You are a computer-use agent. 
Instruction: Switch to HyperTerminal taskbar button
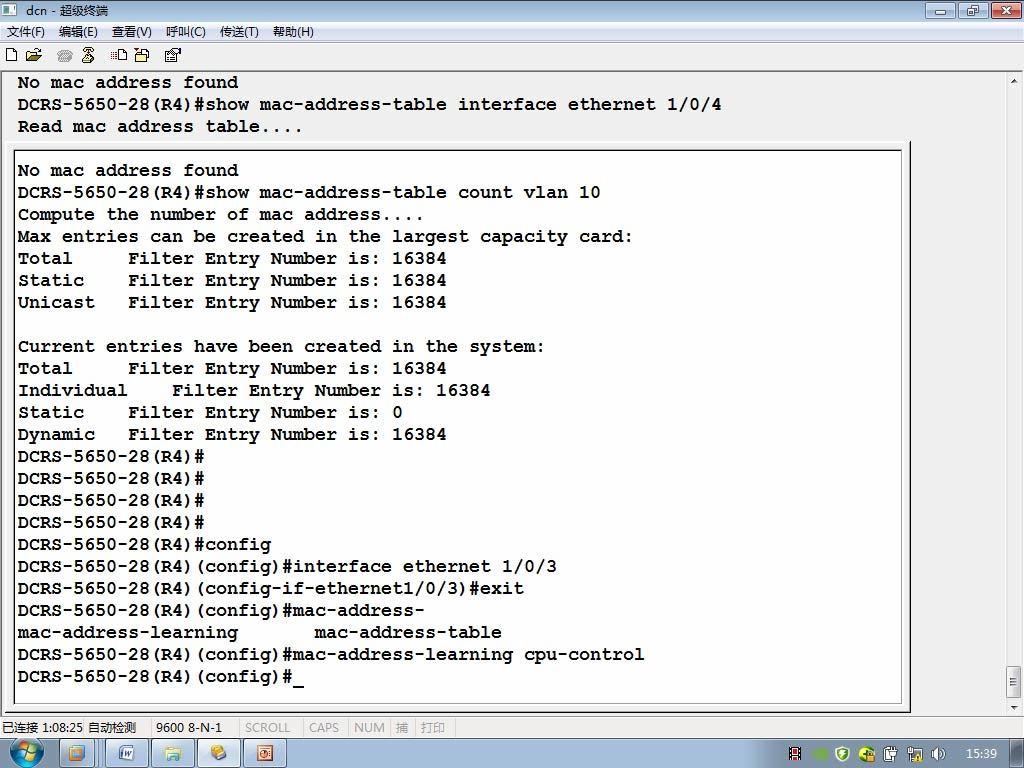click(x=218, y=753)
